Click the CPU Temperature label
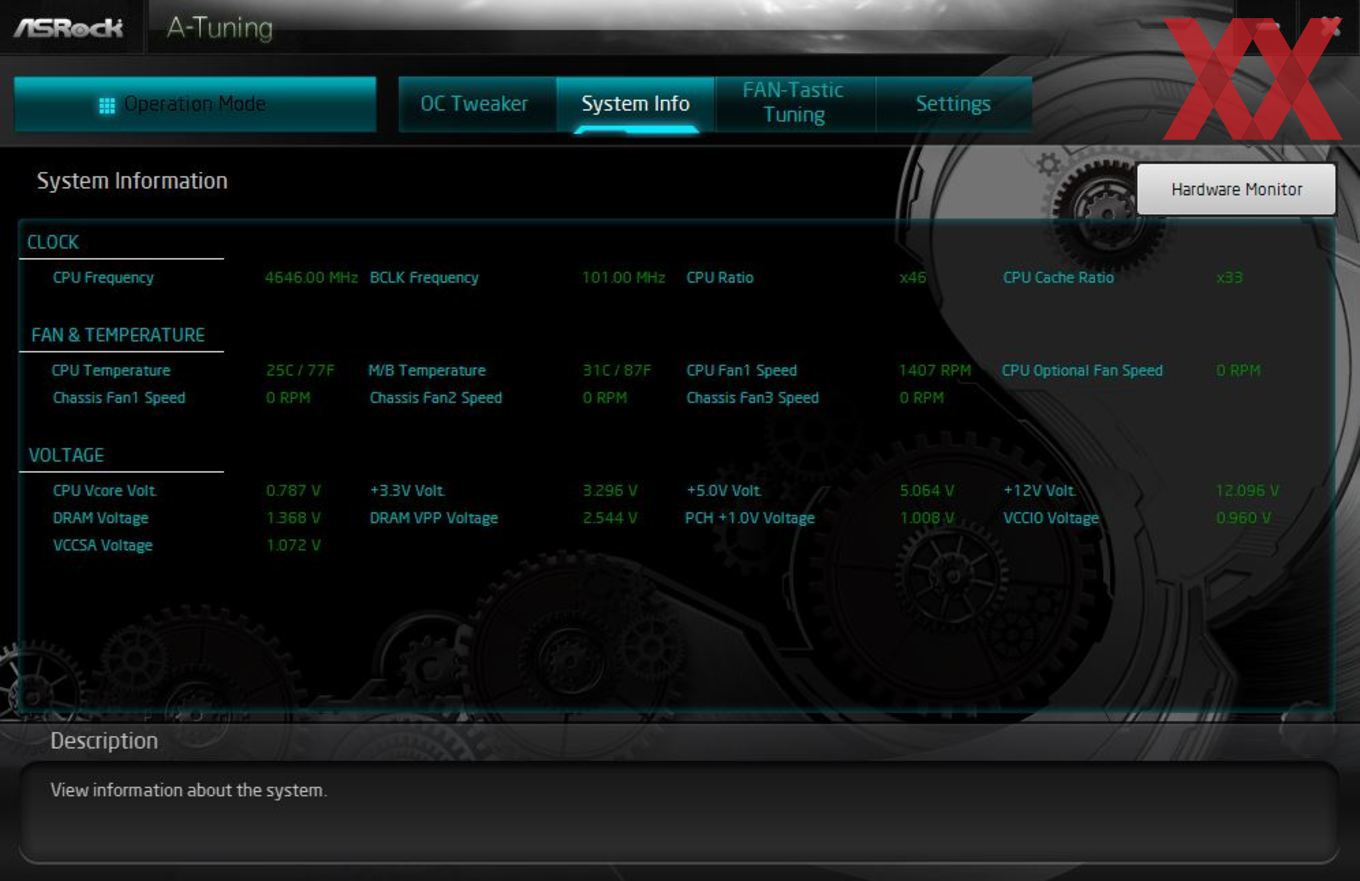The width and height of the screenshot is (1360, 881). coord(111,370)
